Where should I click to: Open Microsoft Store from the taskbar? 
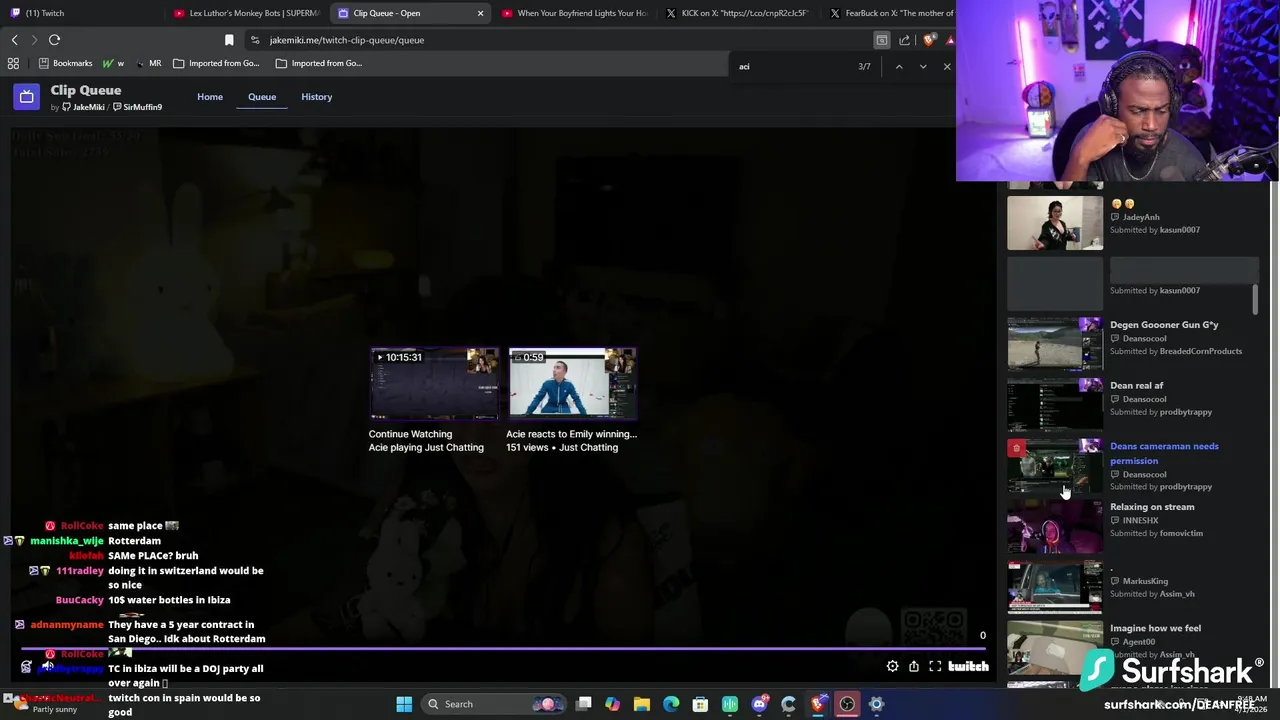[x=700, y=704]
